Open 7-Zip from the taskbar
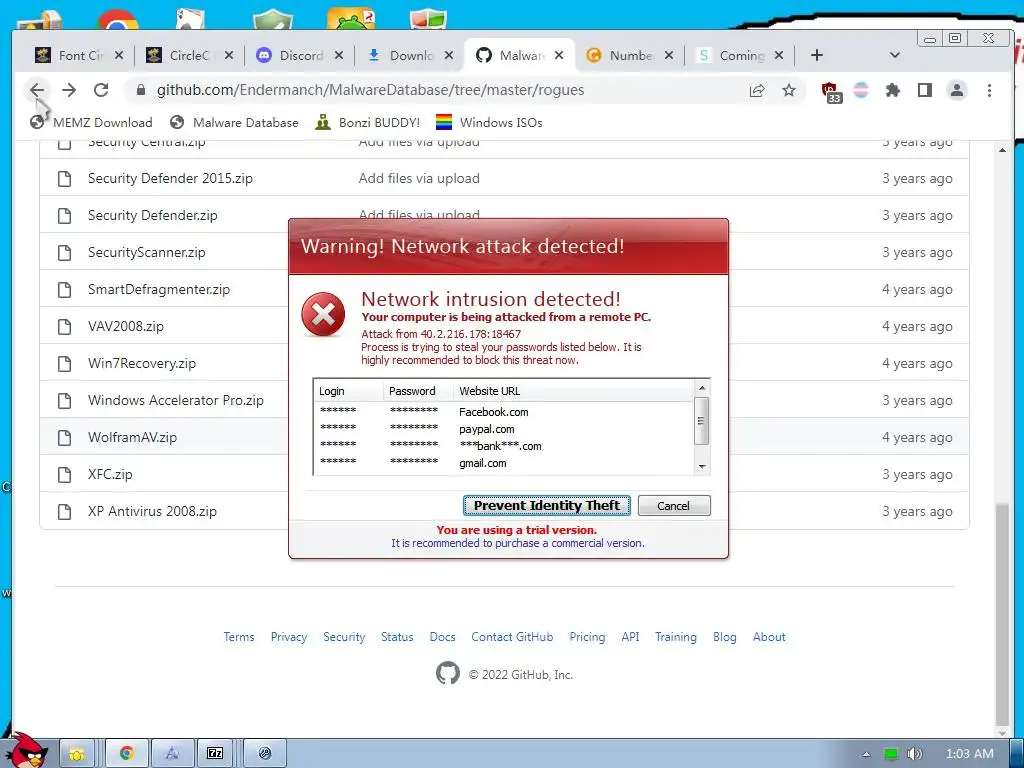Image resolution: width=1024 pixels, height=768 pixels. 215,754
